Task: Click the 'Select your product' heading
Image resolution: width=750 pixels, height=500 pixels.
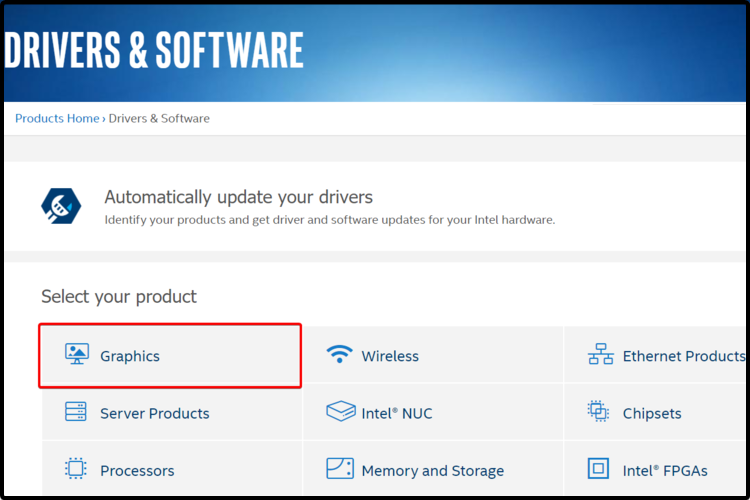Action: pos(119,297)
